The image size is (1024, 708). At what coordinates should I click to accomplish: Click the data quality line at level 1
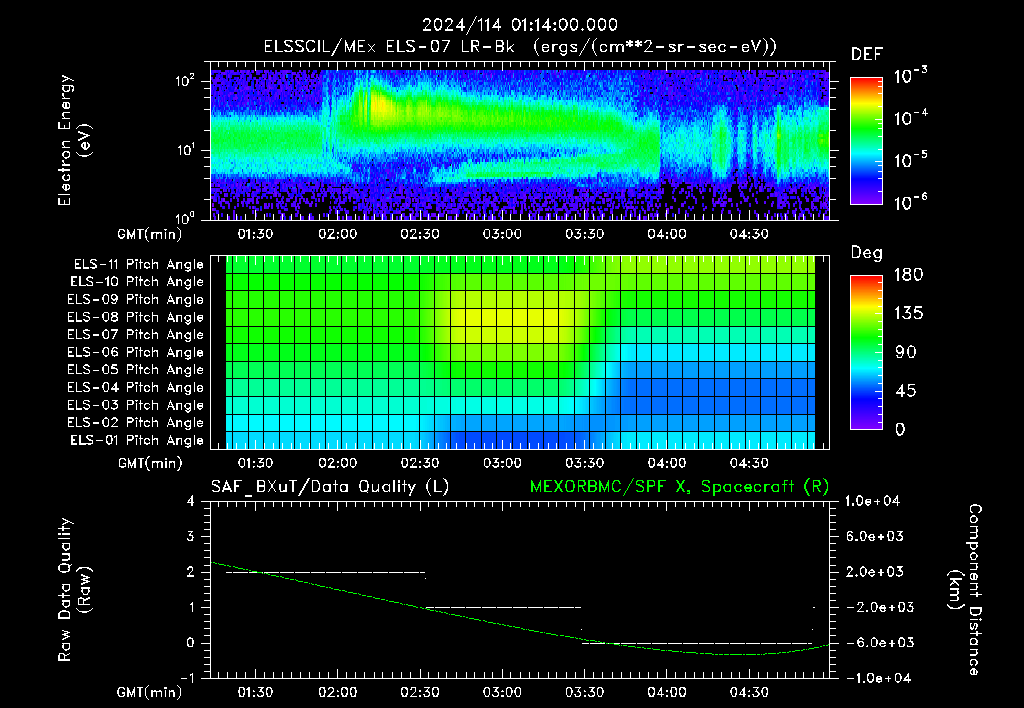[503, 607]
